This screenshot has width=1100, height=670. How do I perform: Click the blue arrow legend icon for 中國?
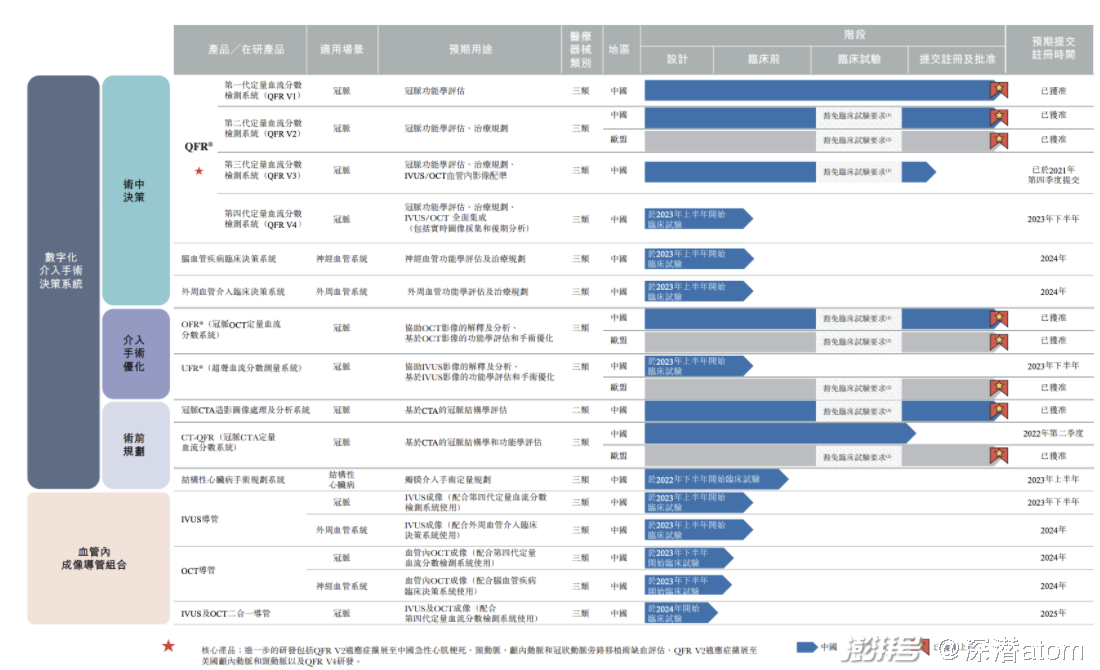807,647
